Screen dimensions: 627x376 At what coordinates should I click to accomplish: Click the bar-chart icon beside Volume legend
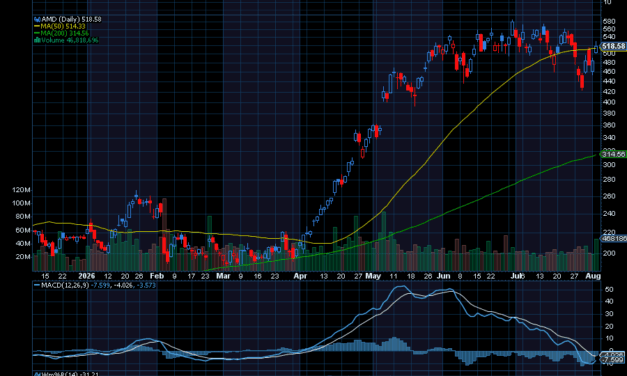point(37,40)
